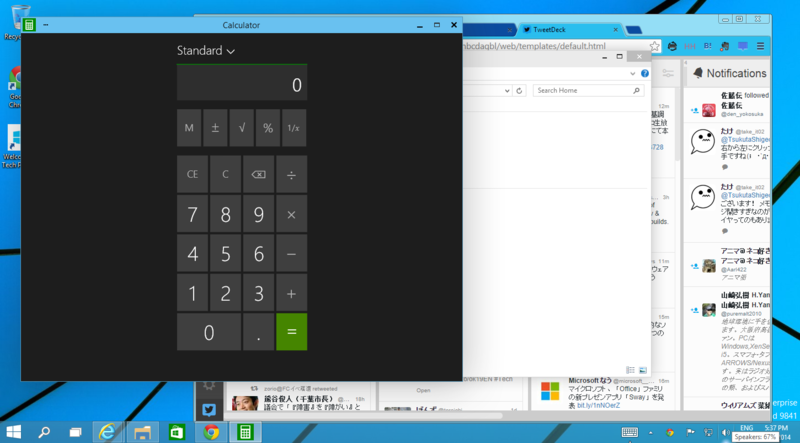
Task: Click the TweetDeck column settings sliders icon
Action: pyautogui.click(x=668, y=73)
